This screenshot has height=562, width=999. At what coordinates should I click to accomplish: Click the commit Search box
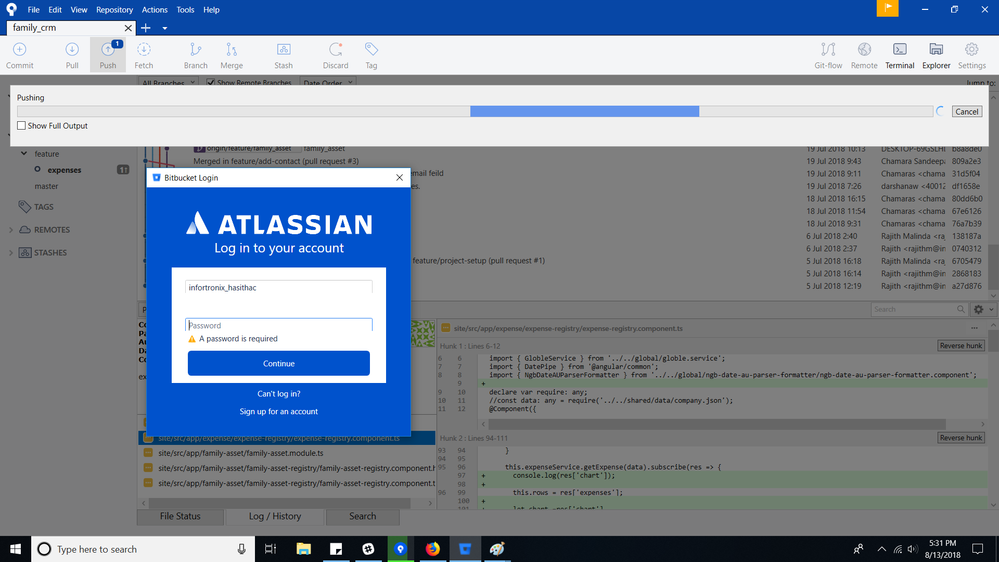[917, 309]
